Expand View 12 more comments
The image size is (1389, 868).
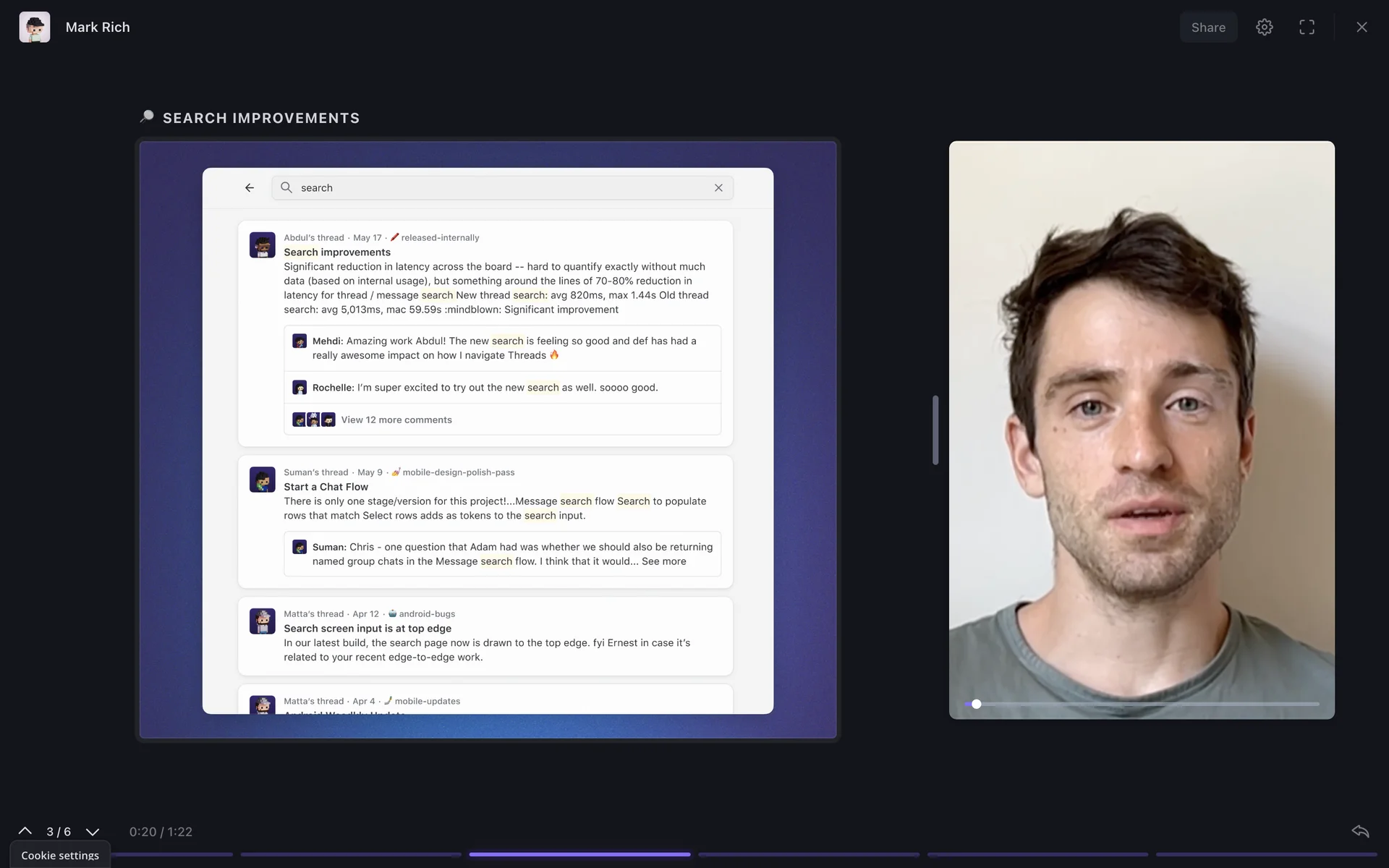(x=396, y=420)
